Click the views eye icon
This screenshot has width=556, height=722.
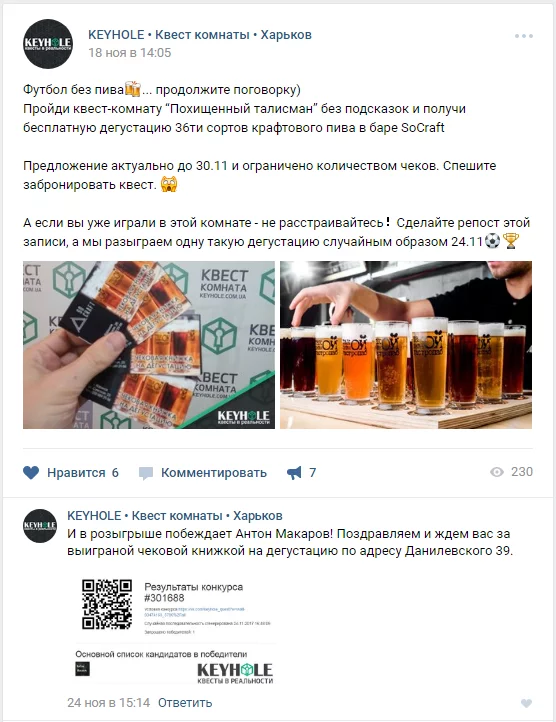(497, 472)
